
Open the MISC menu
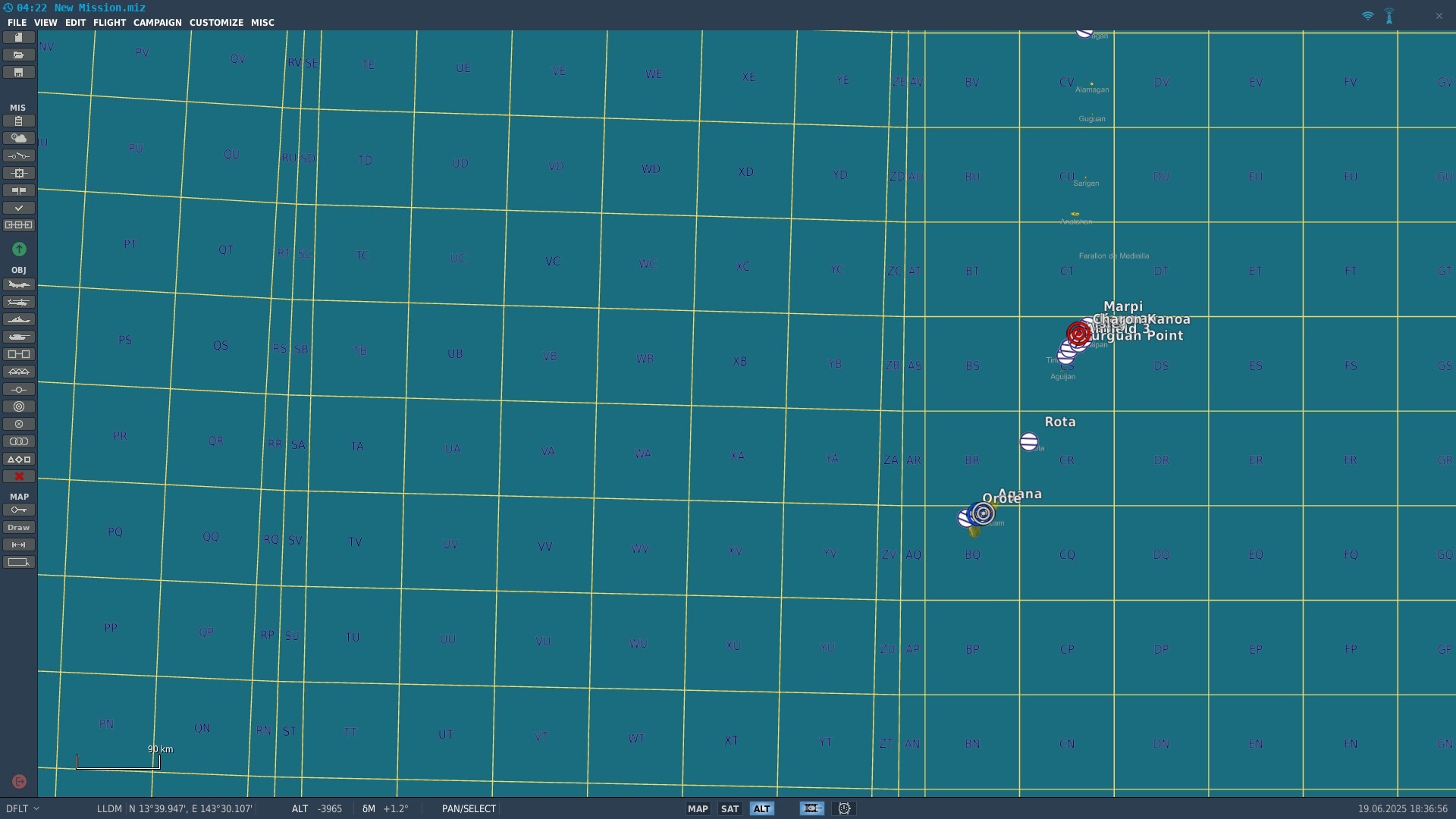[262, 23]
